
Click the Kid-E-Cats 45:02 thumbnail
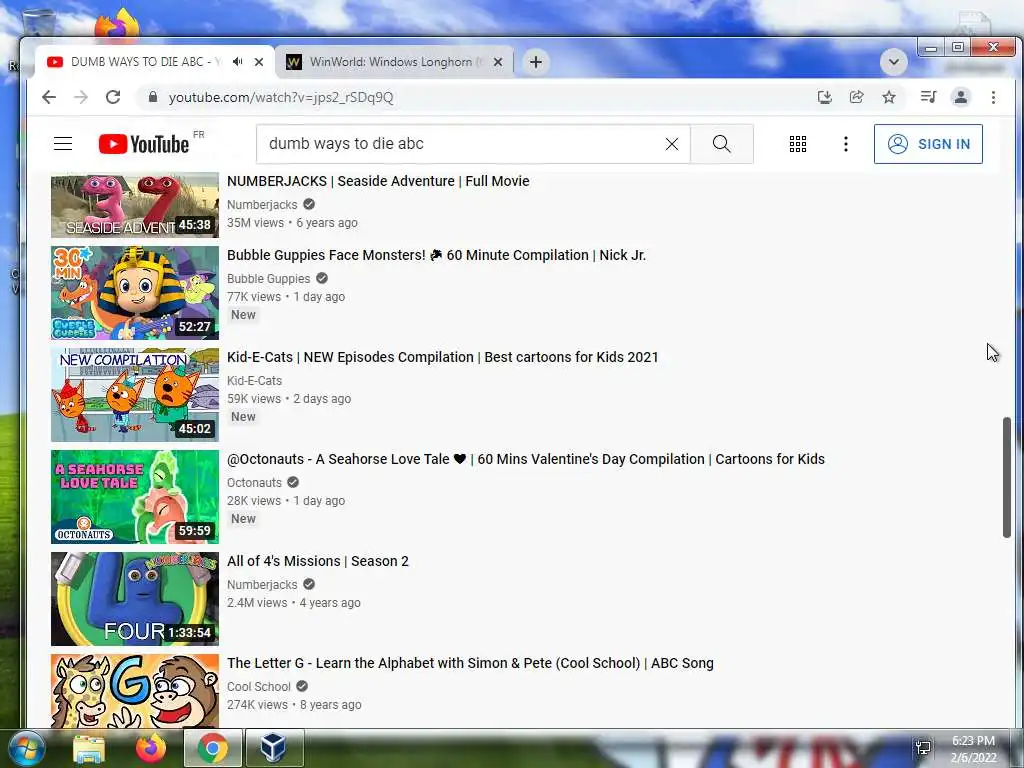pos(135,394)
